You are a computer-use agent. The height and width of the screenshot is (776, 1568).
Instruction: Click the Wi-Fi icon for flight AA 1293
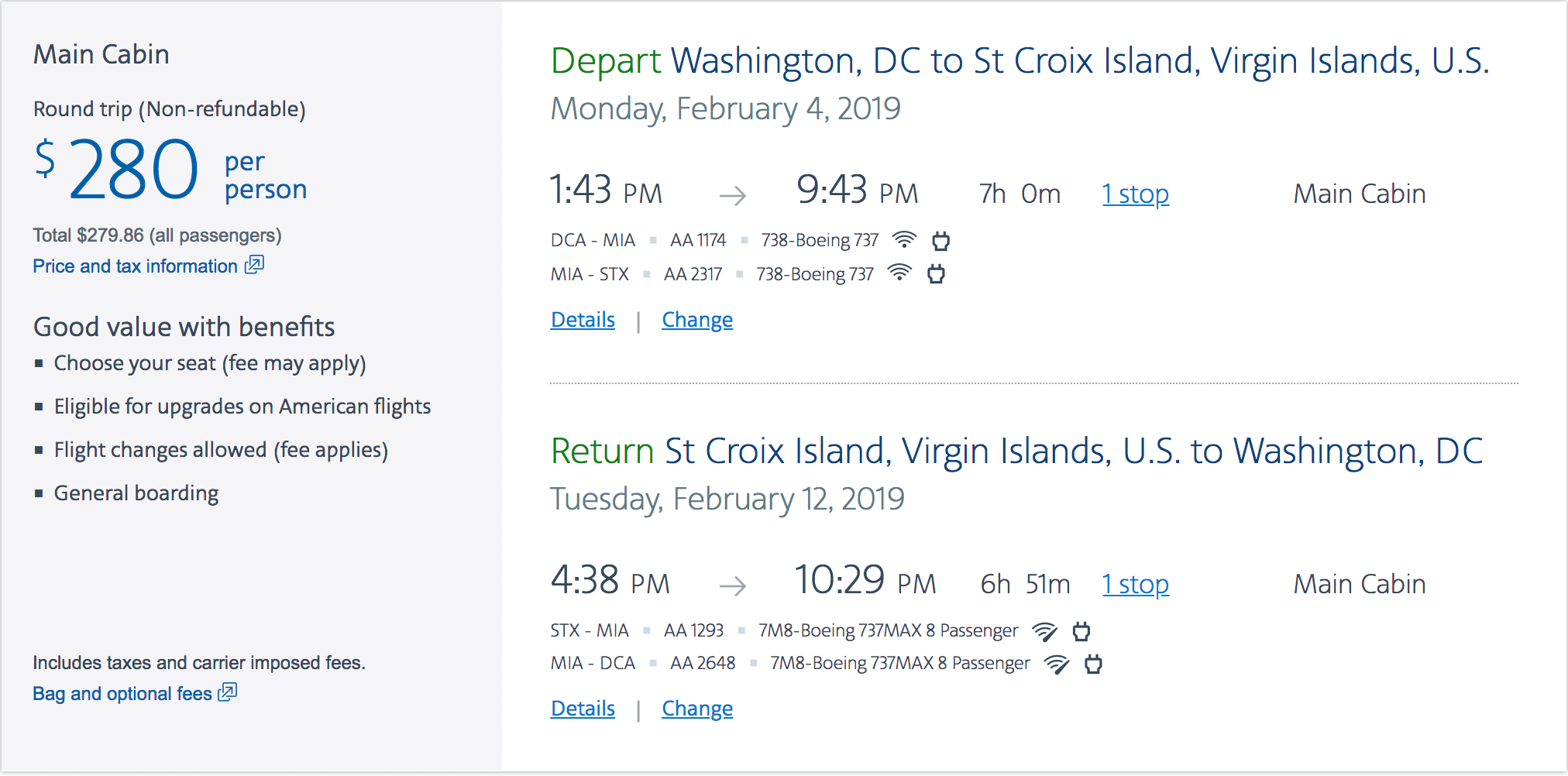click(x=1044, y=631)
